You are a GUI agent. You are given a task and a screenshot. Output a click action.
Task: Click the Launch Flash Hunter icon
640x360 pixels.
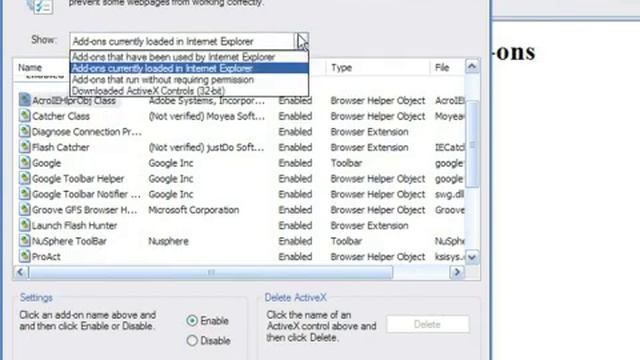(24, 225)
